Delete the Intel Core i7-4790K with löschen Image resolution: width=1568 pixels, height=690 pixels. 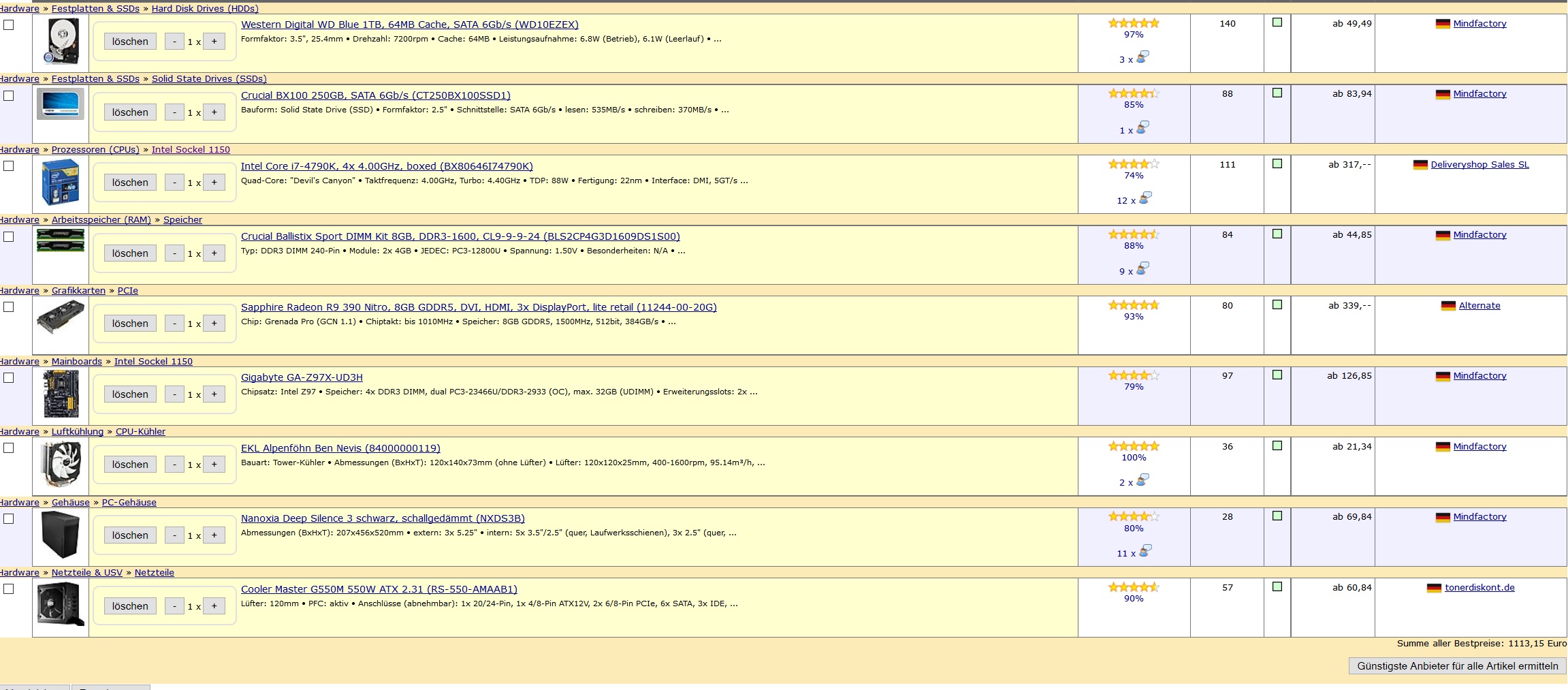pyautogui.click(x=130, y=183)
